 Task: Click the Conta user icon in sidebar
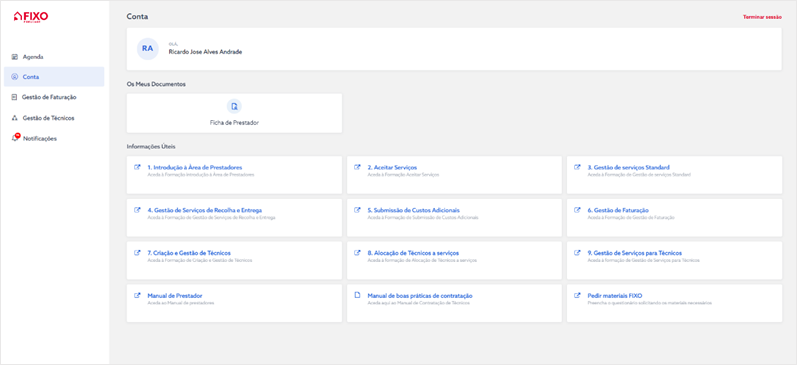[x=15, y=77]
